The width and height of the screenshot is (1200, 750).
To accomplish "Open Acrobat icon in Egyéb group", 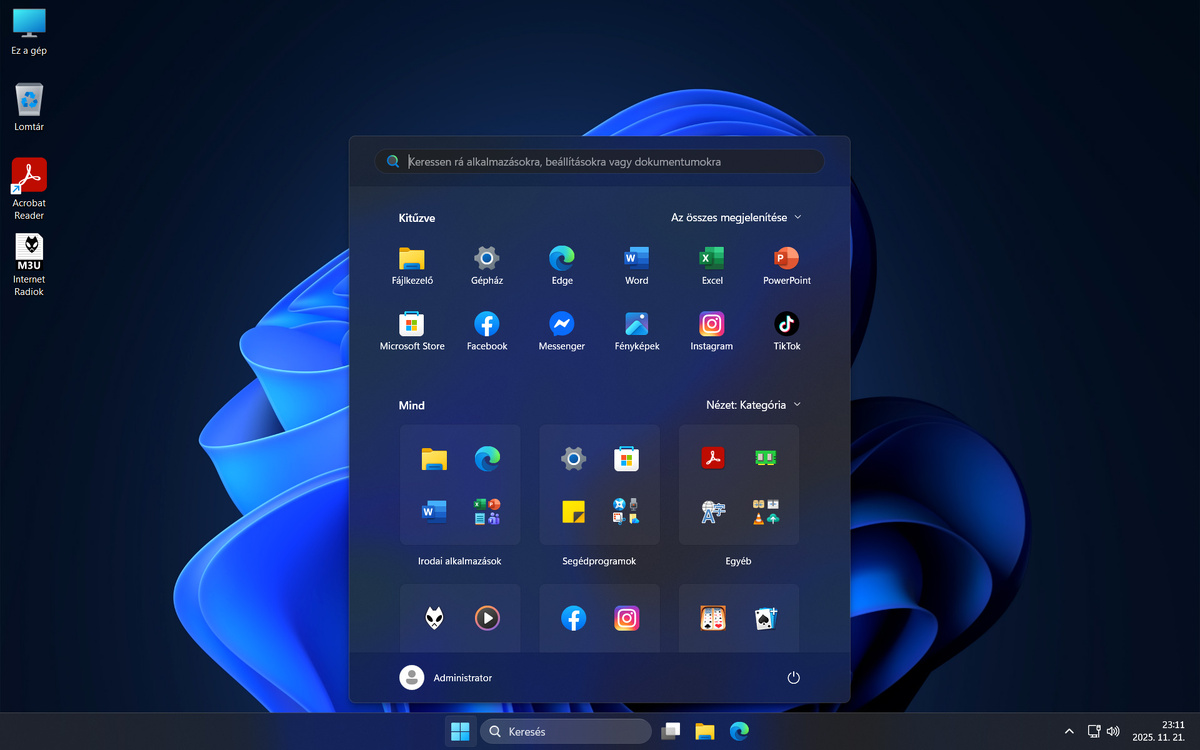I will coord(713,459).
